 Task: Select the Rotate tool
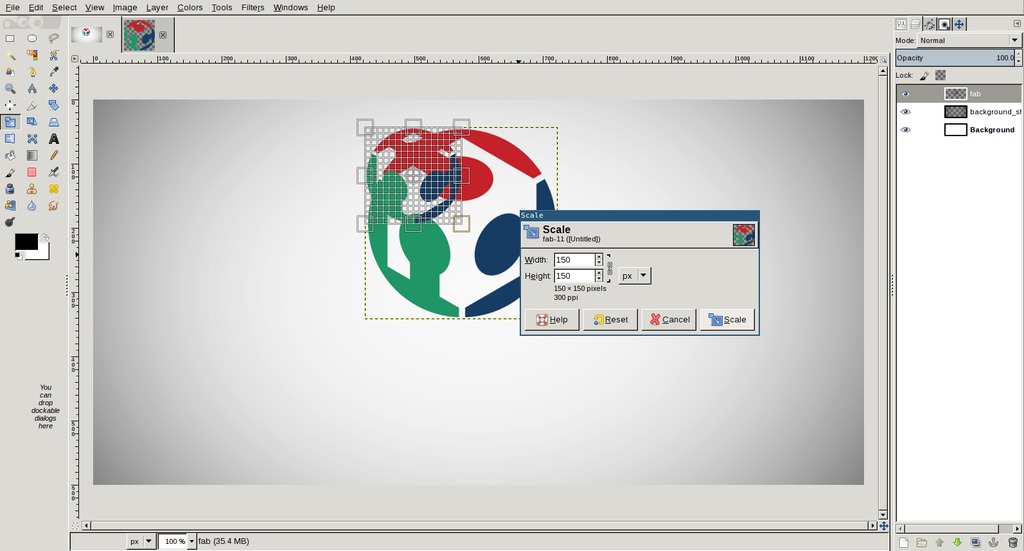pyautogui.click(x=54, y=105)
